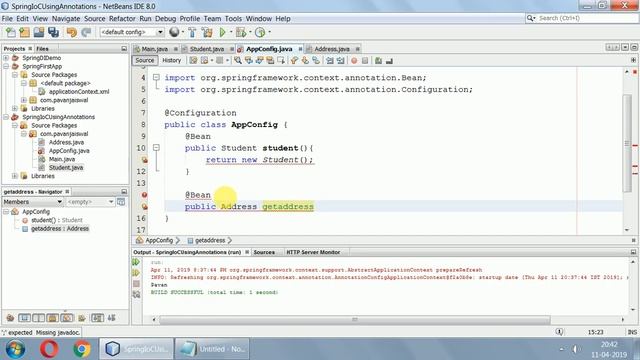Expand the SpringDIDemo project node
This screenshot has width=640, height=360.
click(6, 58)
